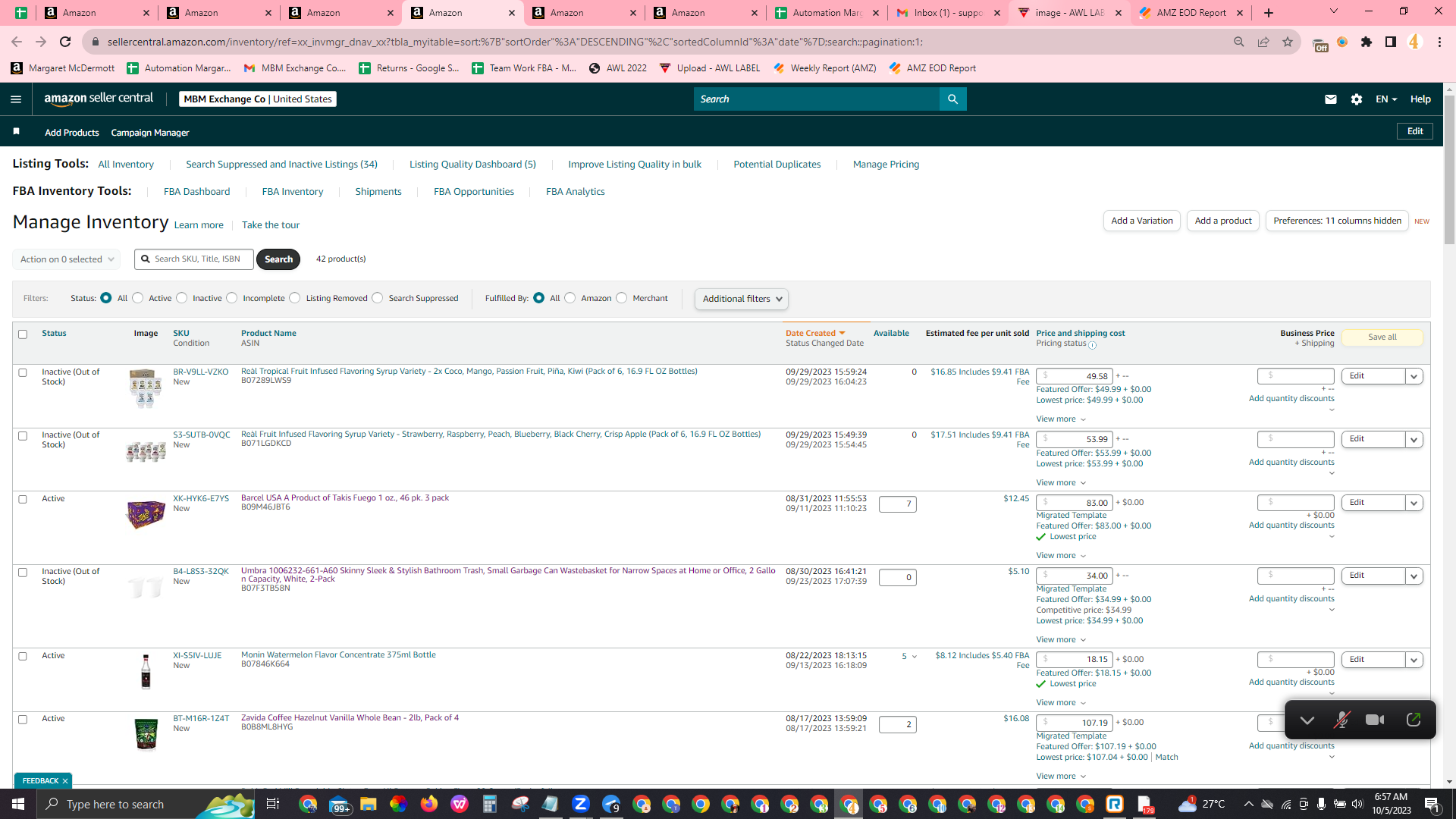Filter Fulfilled By Amazon
Image resolution: width=1456 pixels, height=819 pixels.
coord(570,298)
